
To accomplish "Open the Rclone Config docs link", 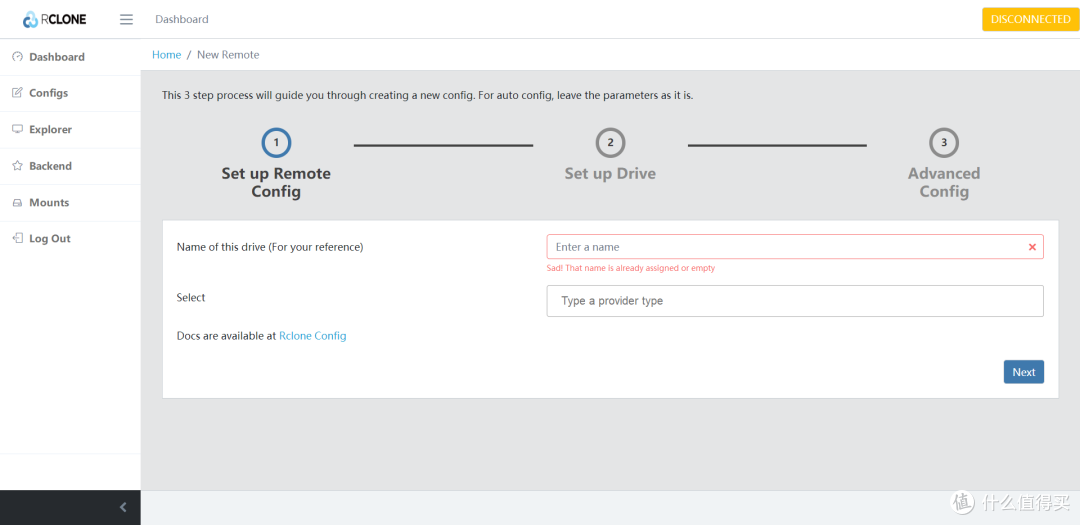I will [313, 336].
